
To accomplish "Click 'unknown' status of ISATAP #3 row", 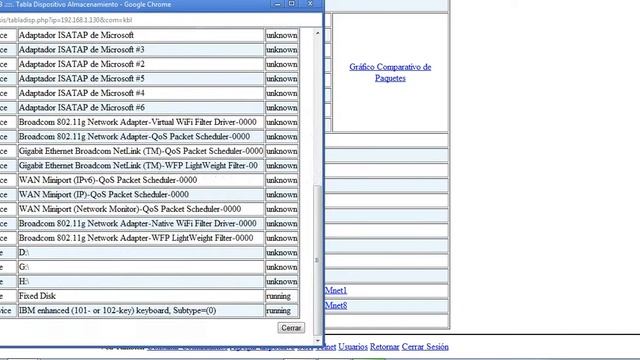I will coord(282,50).
